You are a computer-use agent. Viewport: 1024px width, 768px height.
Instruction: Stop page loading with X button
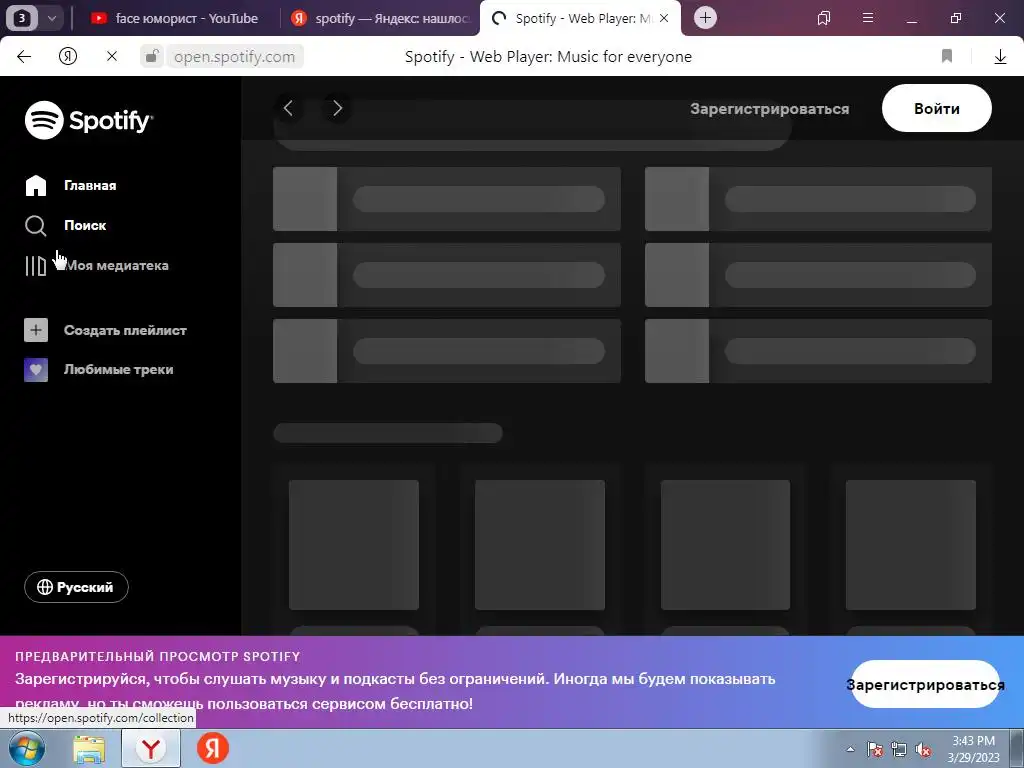pos(112,57)
